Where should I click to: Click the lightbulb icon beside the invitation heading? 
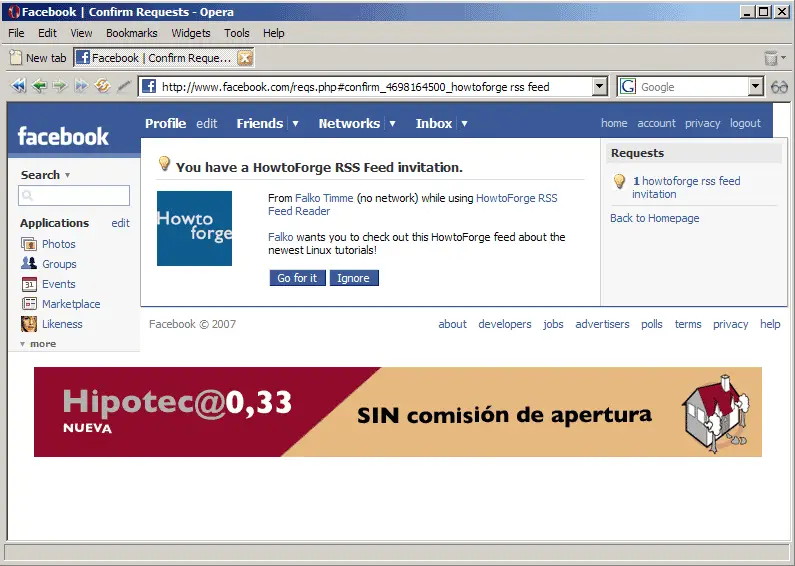tap(164, 163)
